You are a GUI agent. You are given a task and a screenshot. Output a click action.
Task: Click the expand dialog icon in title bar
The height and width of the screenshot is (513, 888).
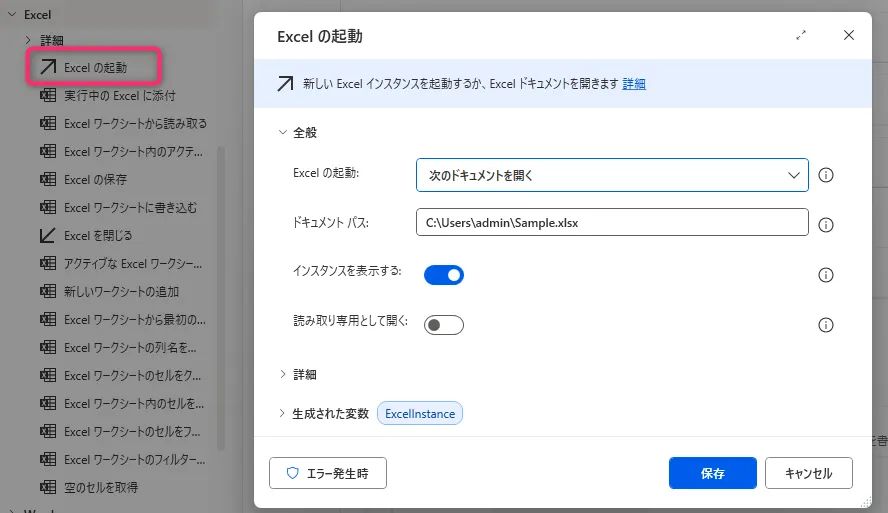(801, 35)
